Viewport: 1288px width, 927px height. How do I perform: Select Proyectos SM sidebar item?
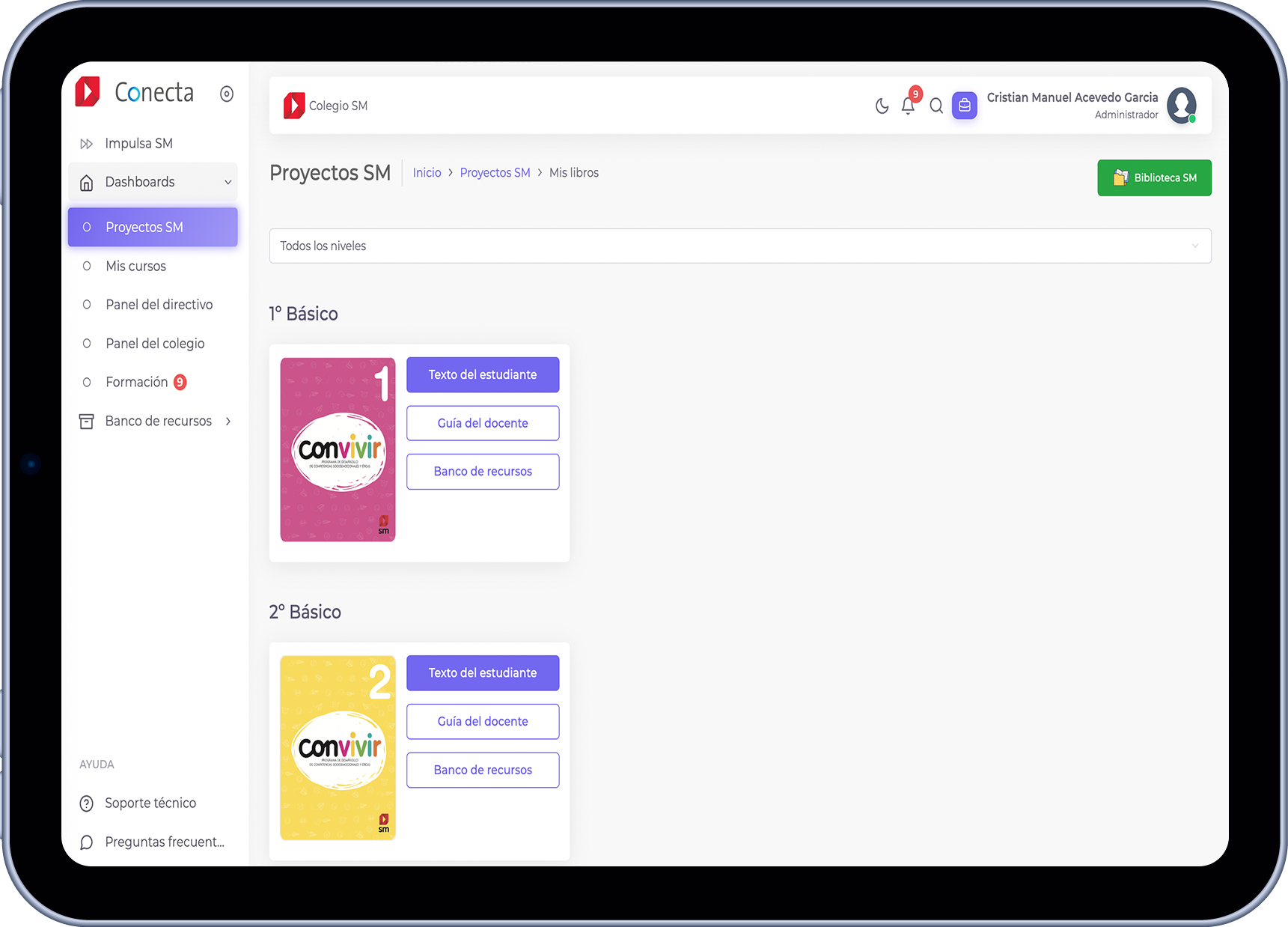(x=153, y=227)
